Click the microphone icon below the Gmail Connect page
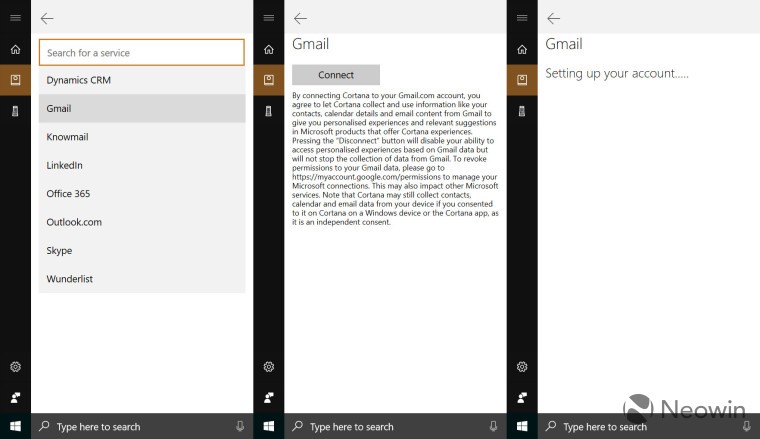 point(493,427)
